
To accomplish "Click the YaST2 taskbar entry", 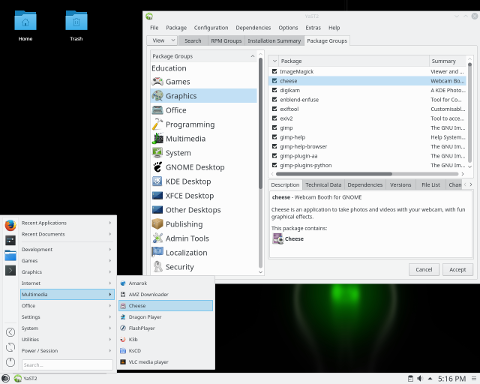I will [26, 378].
